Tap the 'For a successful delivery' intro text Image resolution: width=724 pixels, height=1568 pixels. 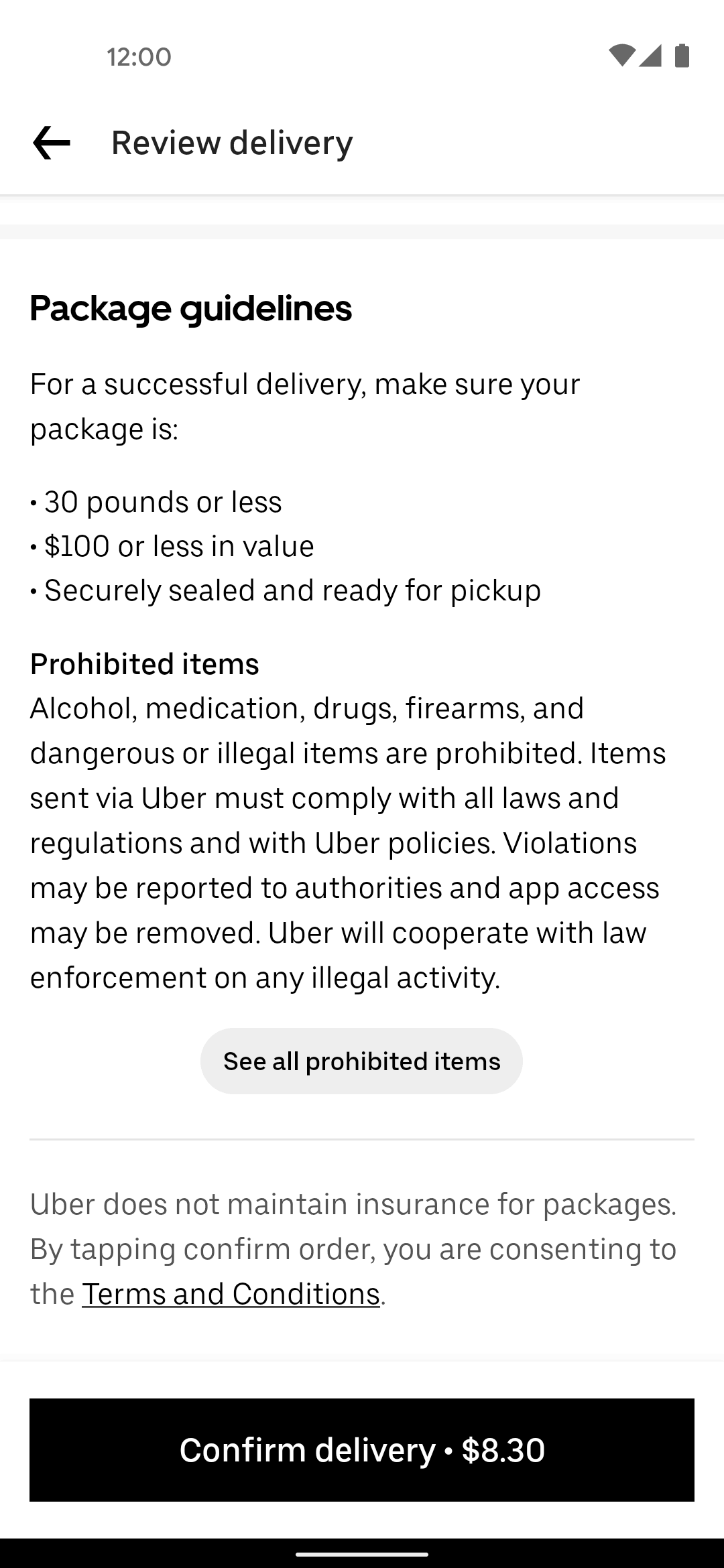[x=305, y=385]
